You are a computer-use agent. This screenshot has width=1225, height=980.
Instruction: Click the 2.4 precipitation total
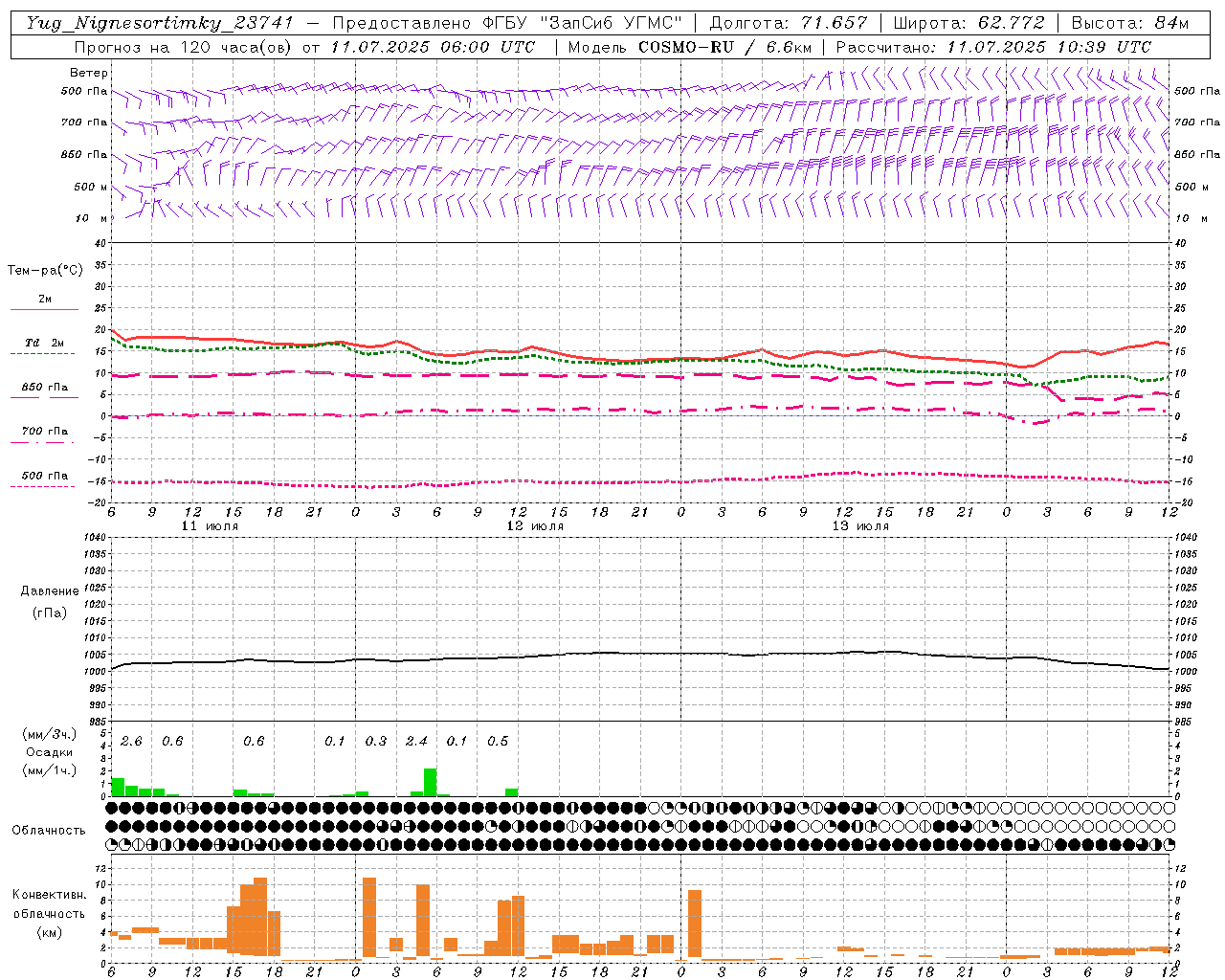click(x=416, y=741)
